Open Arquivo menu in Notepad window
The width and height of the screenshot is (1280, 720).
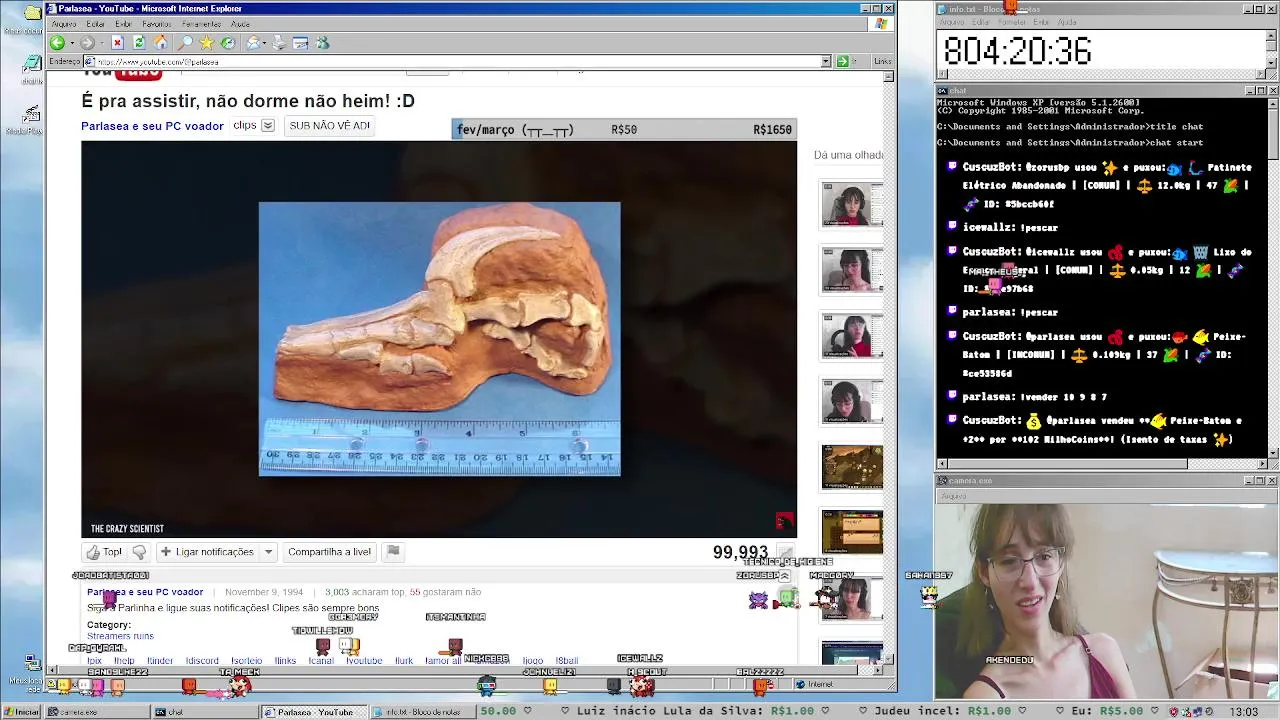pyautogui.click(x=951, y=22)
